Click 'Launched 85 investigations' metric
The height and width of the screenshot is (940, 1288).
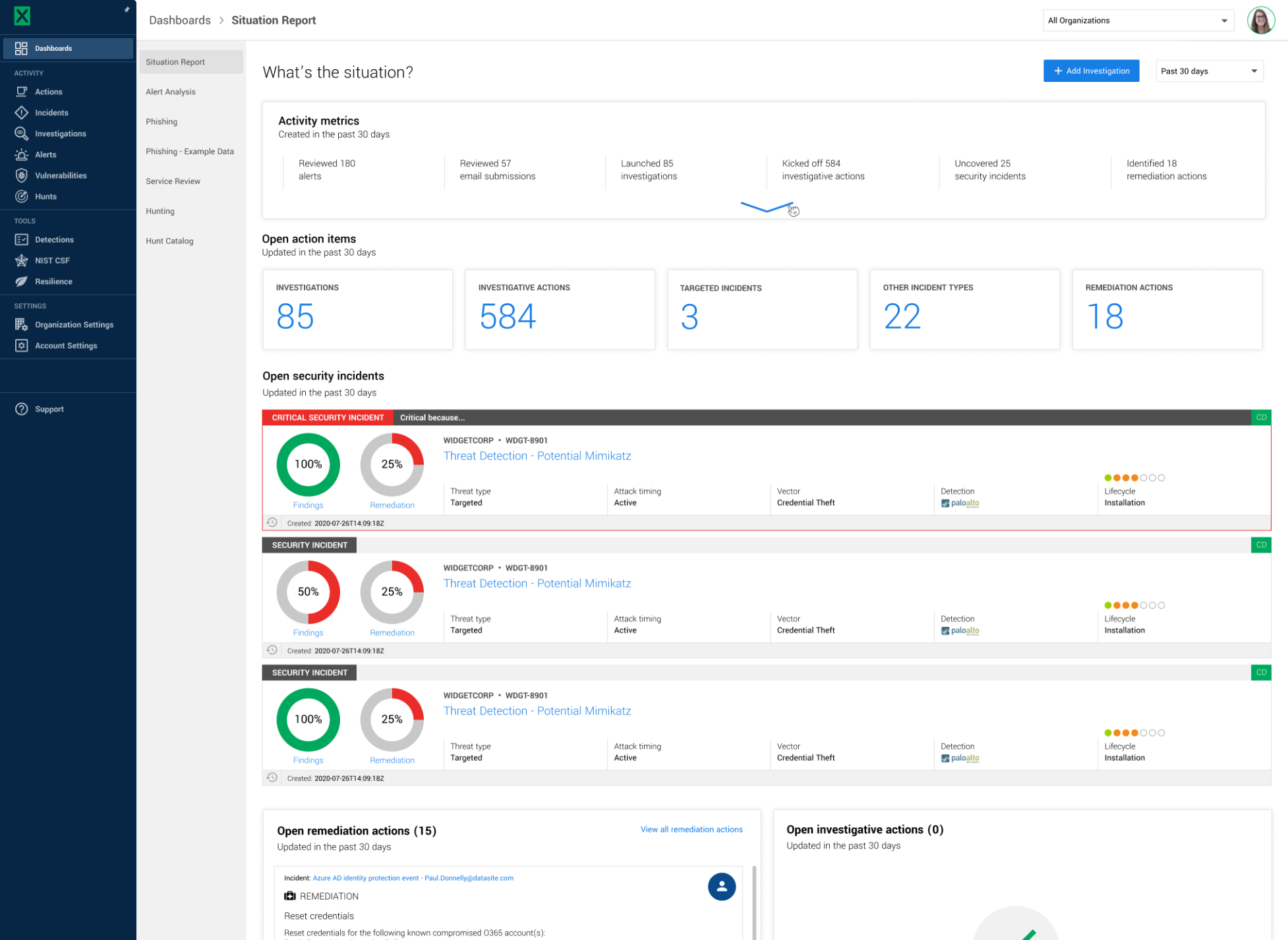click(649, 170)
